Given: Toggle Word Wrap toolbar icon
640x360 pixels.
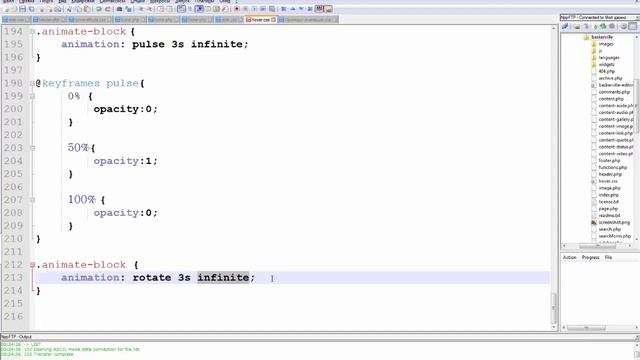Looking at the screenshot, I should pyautogui.click(x=182, y=9).
